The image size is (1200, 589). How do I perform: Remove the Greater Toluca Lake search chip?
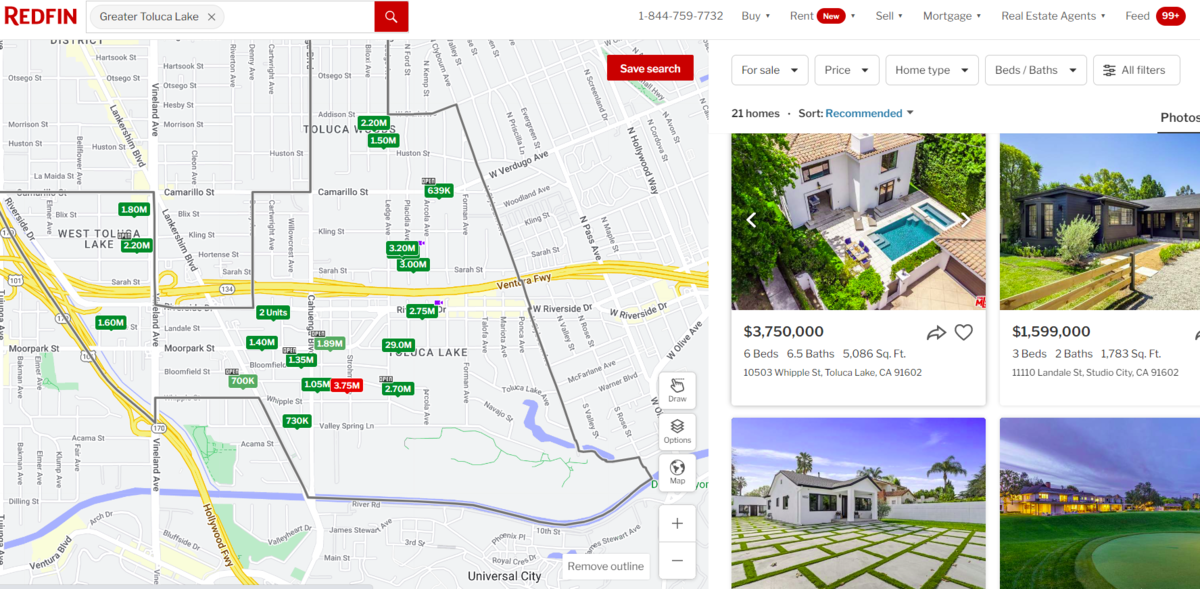pyautogui.click(x=212, y=17)
